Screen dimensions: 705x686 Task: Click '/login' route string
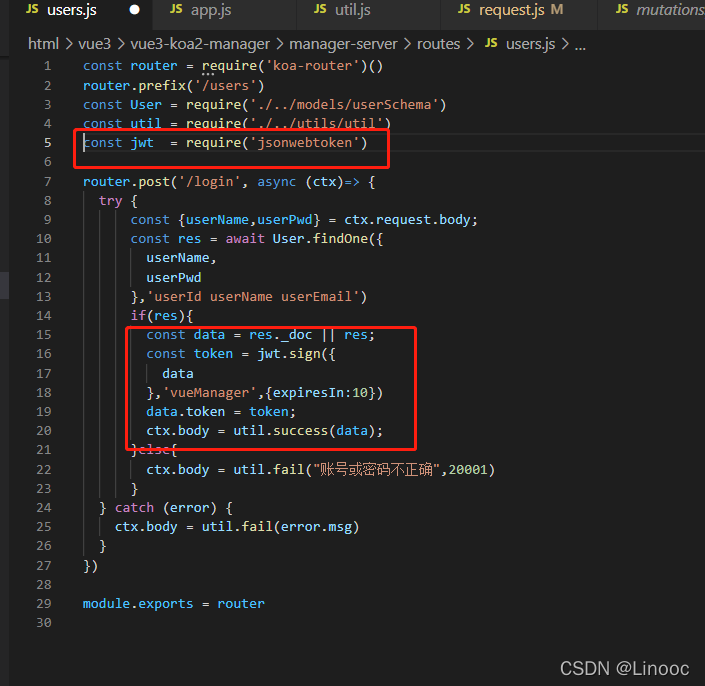210,182
